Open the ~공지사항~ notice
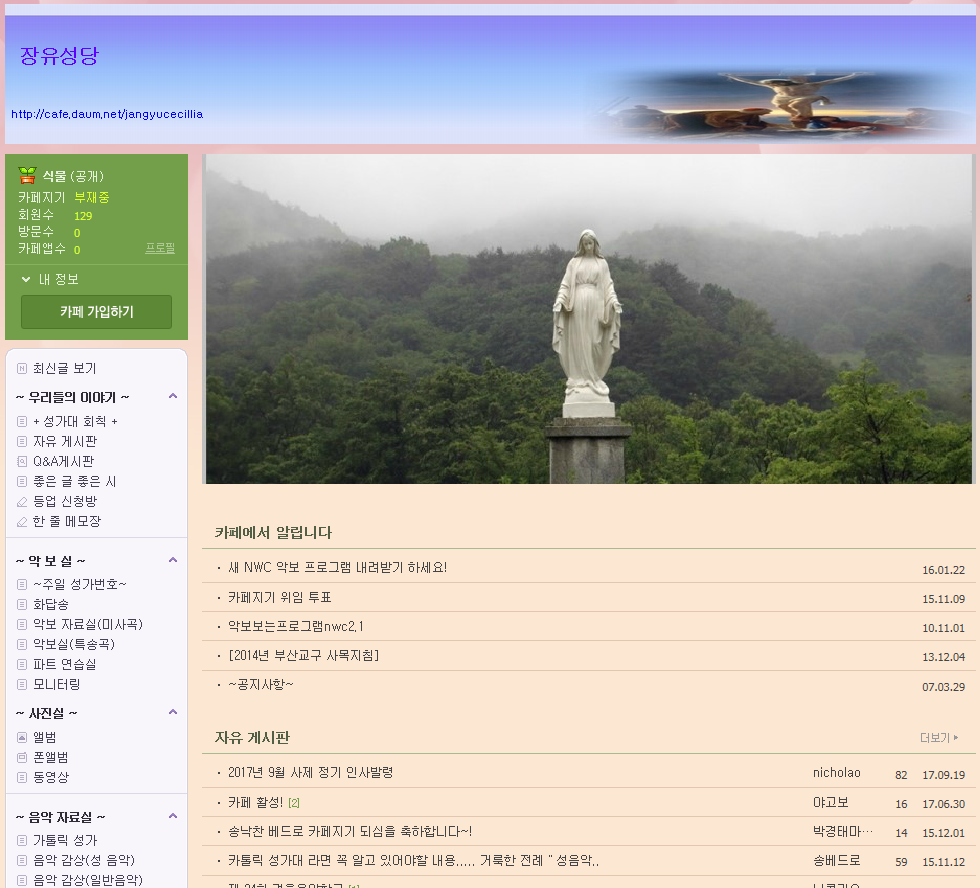Viewport: 980px width, 888px height. coord(261,684)
